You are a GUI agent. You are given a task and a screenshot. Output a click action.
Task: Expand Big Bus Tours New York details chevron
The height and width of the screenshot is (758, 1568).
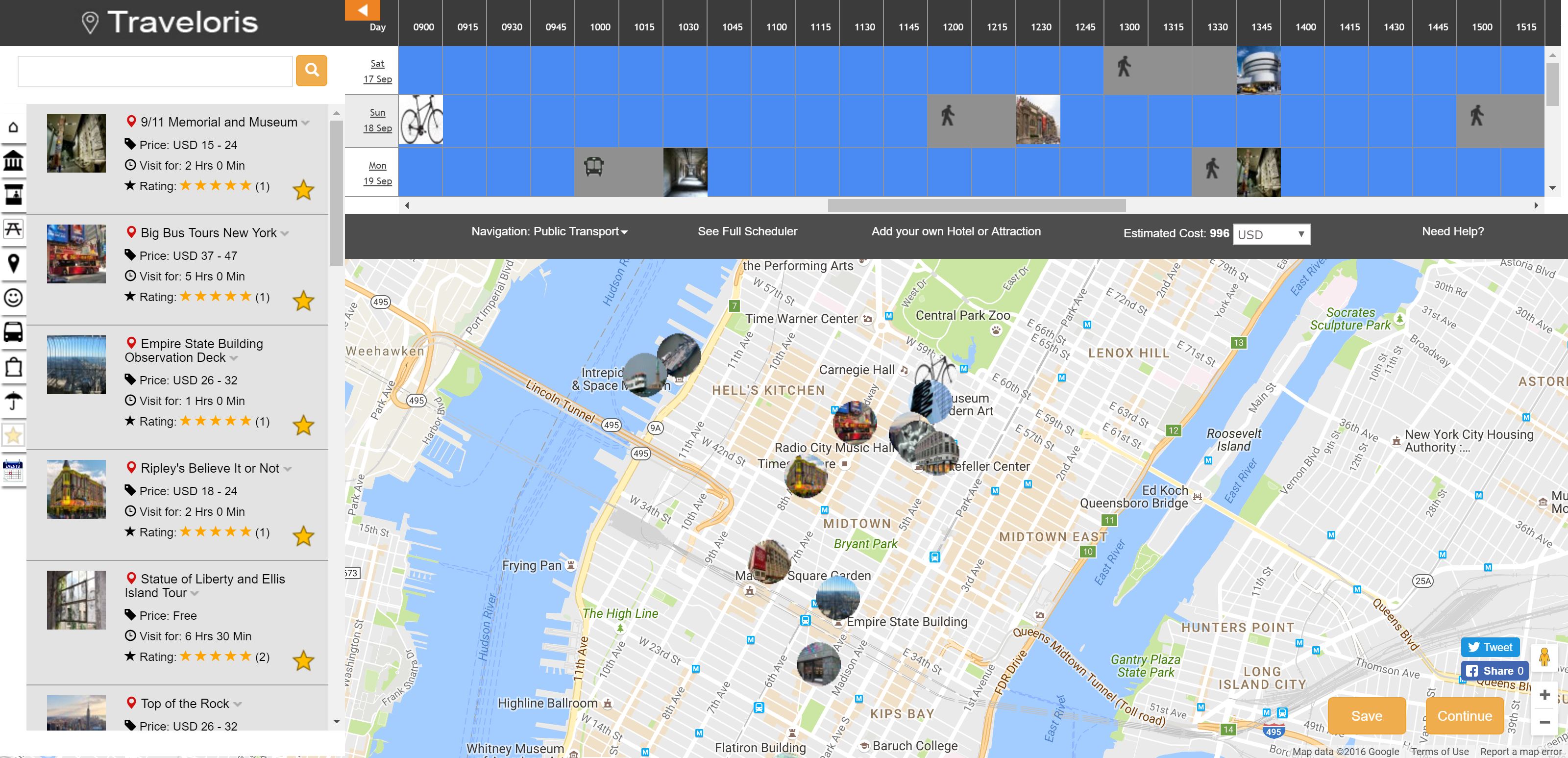285,234
